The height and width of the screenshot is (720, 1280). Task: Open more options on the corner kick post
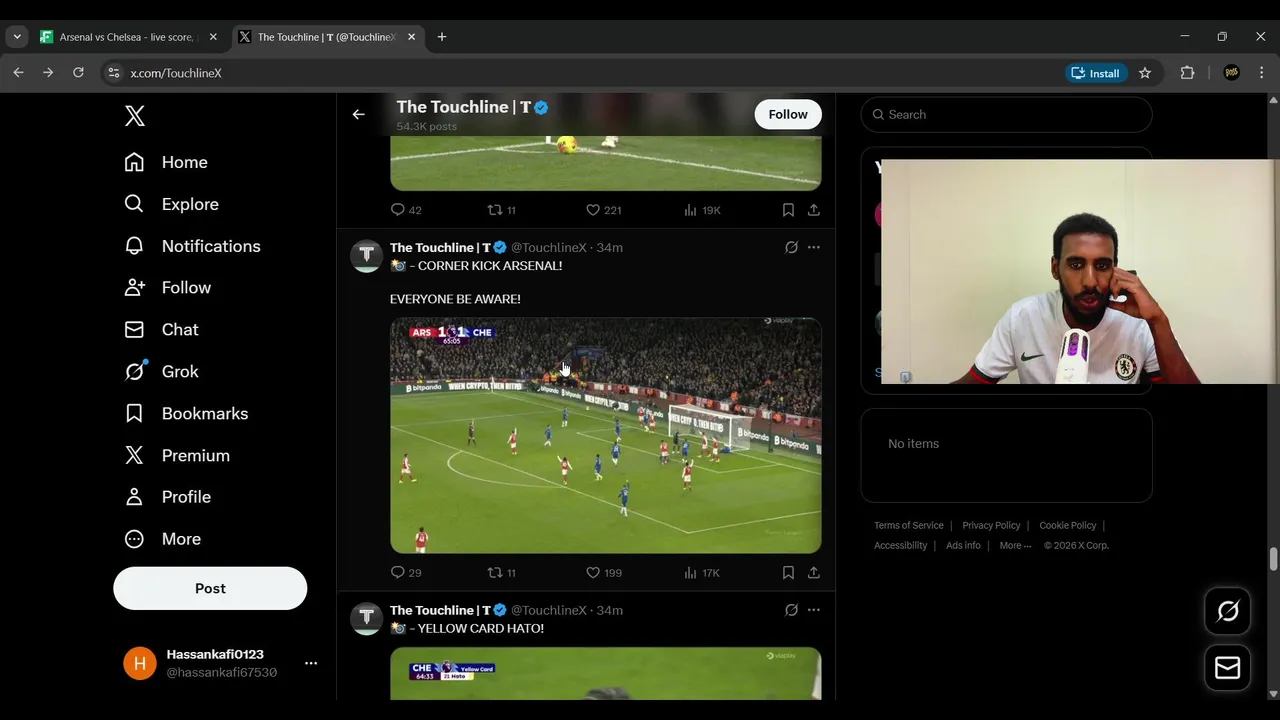click(x=814, y=247)
